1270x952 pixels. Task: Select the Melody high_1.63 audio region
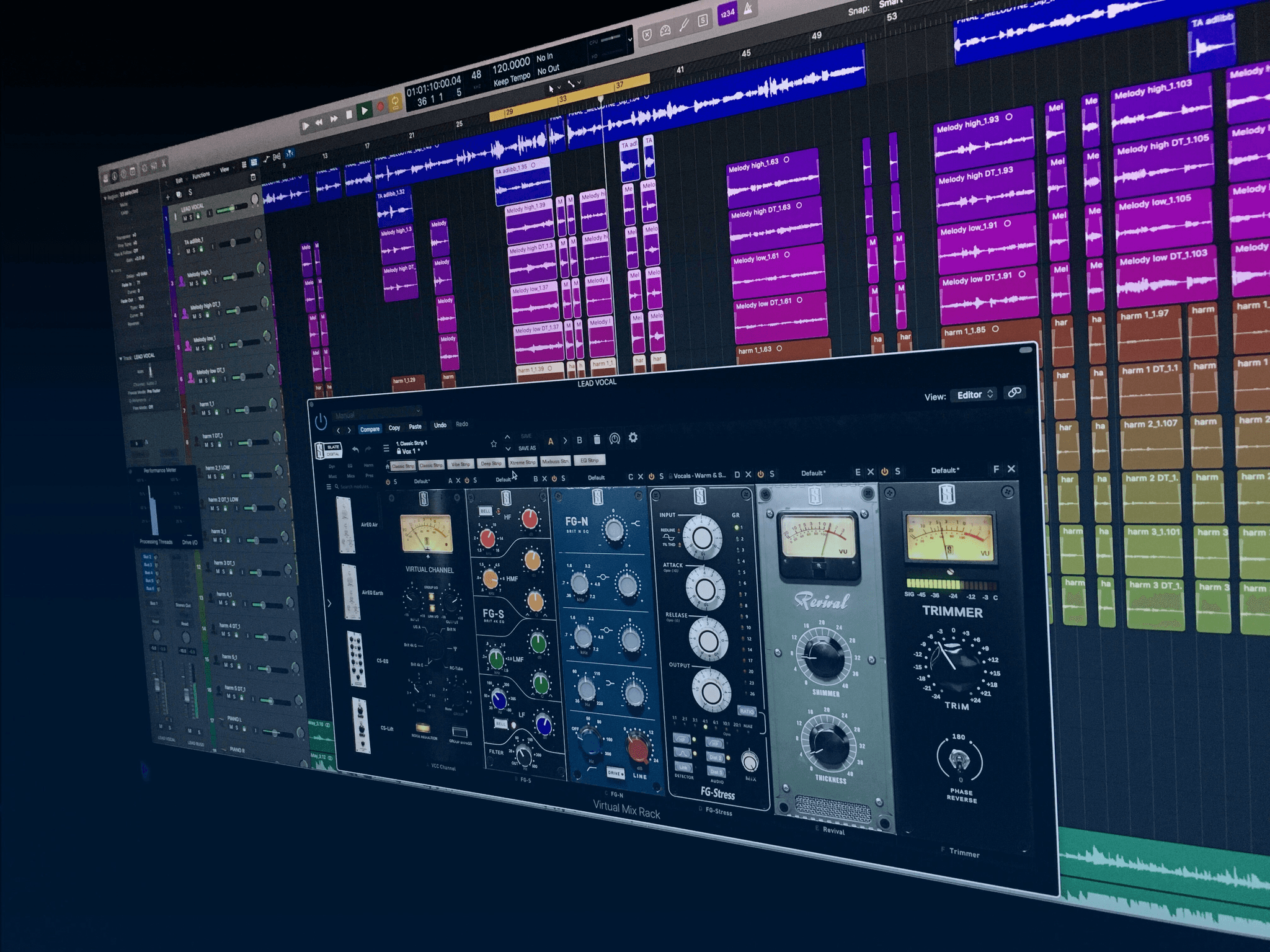[774, 179]
